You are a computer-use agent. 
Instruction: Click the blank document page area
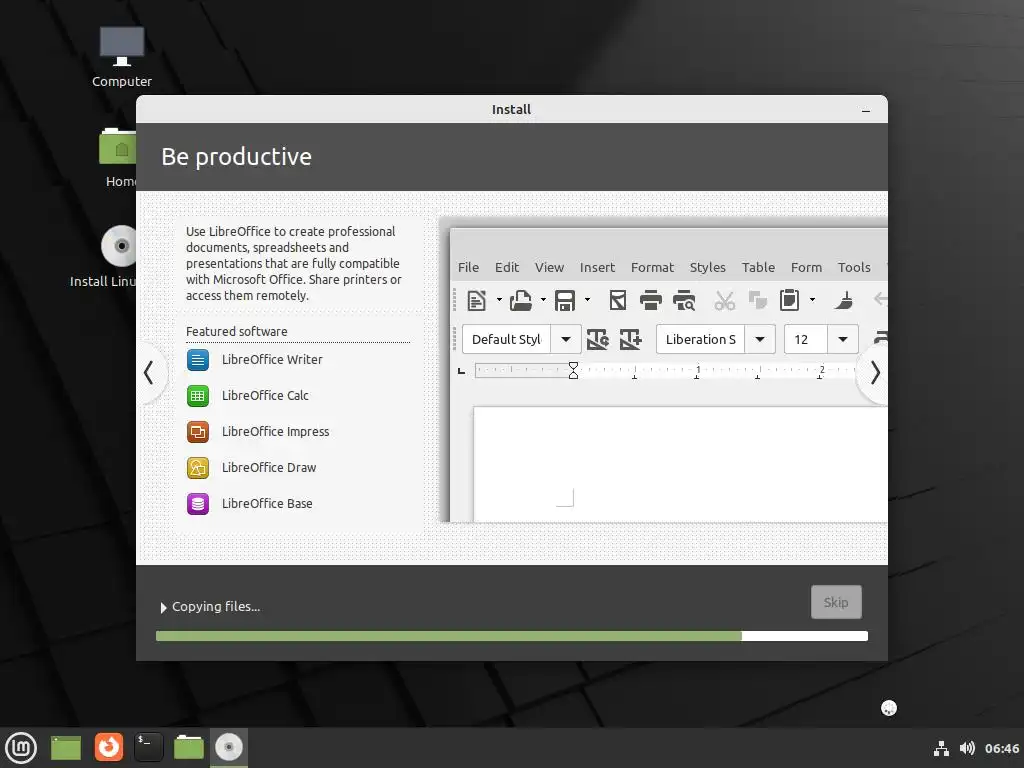(680, 464)
